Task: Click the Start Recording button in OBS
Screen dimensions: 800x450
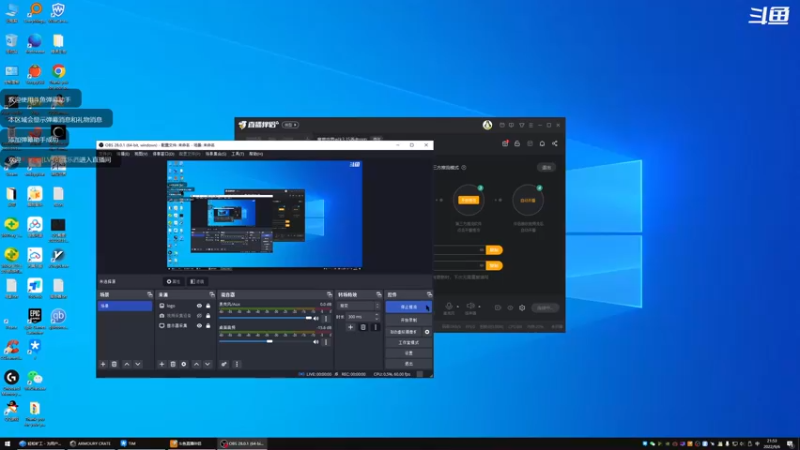Action: 409,320
